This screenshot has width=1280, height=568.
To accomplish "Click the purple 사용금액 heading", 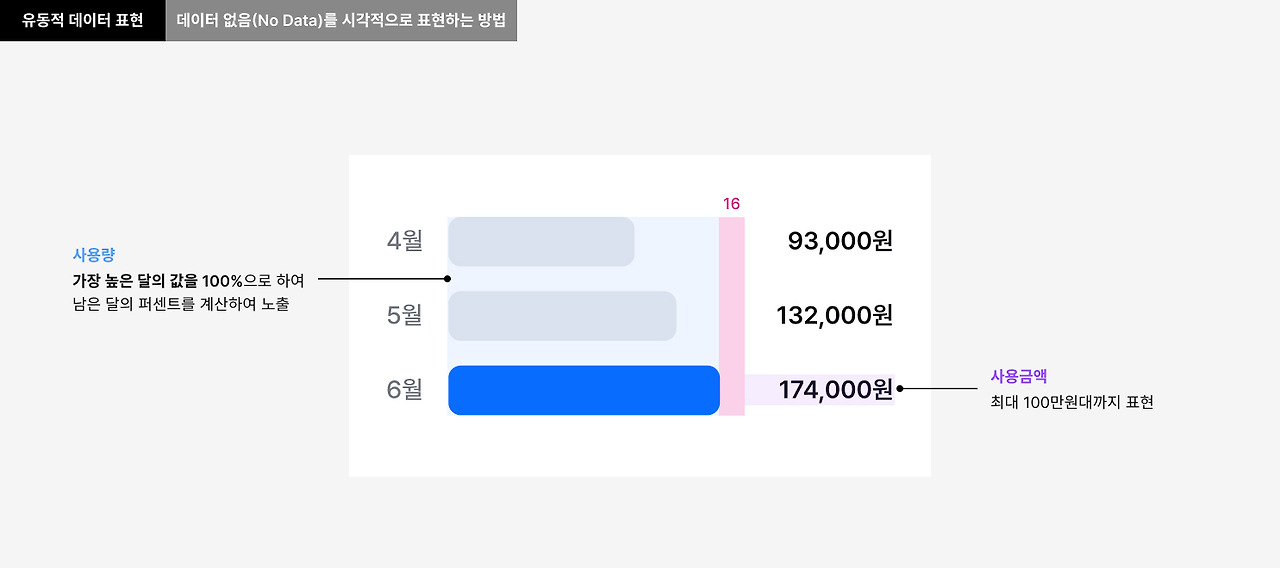I will pos(1012,376).
